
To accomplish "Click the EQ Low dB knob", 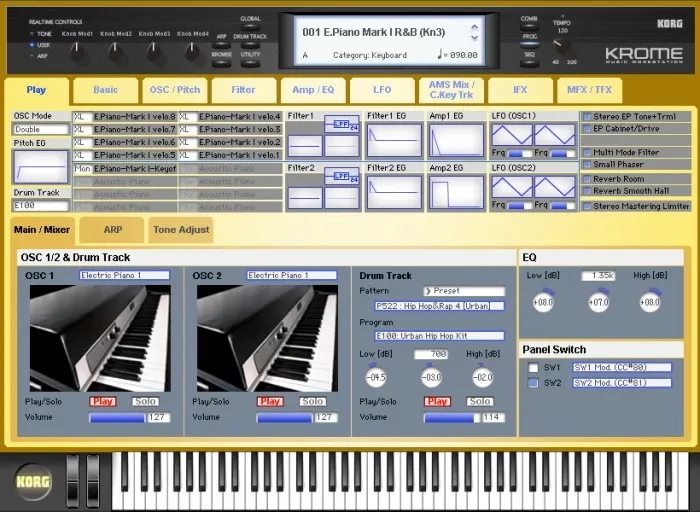I will (x=543, y=302).
